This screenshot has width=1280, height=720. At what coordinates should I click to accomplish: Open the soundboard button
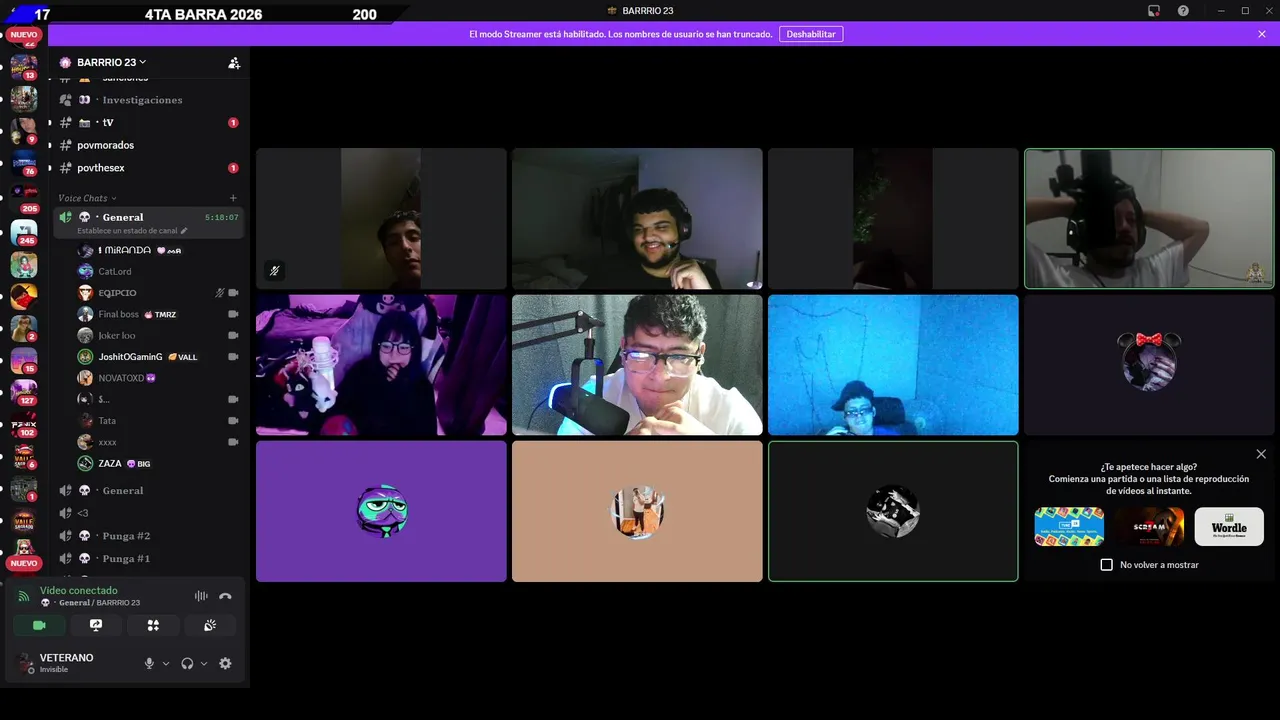[x=210, y=625]
